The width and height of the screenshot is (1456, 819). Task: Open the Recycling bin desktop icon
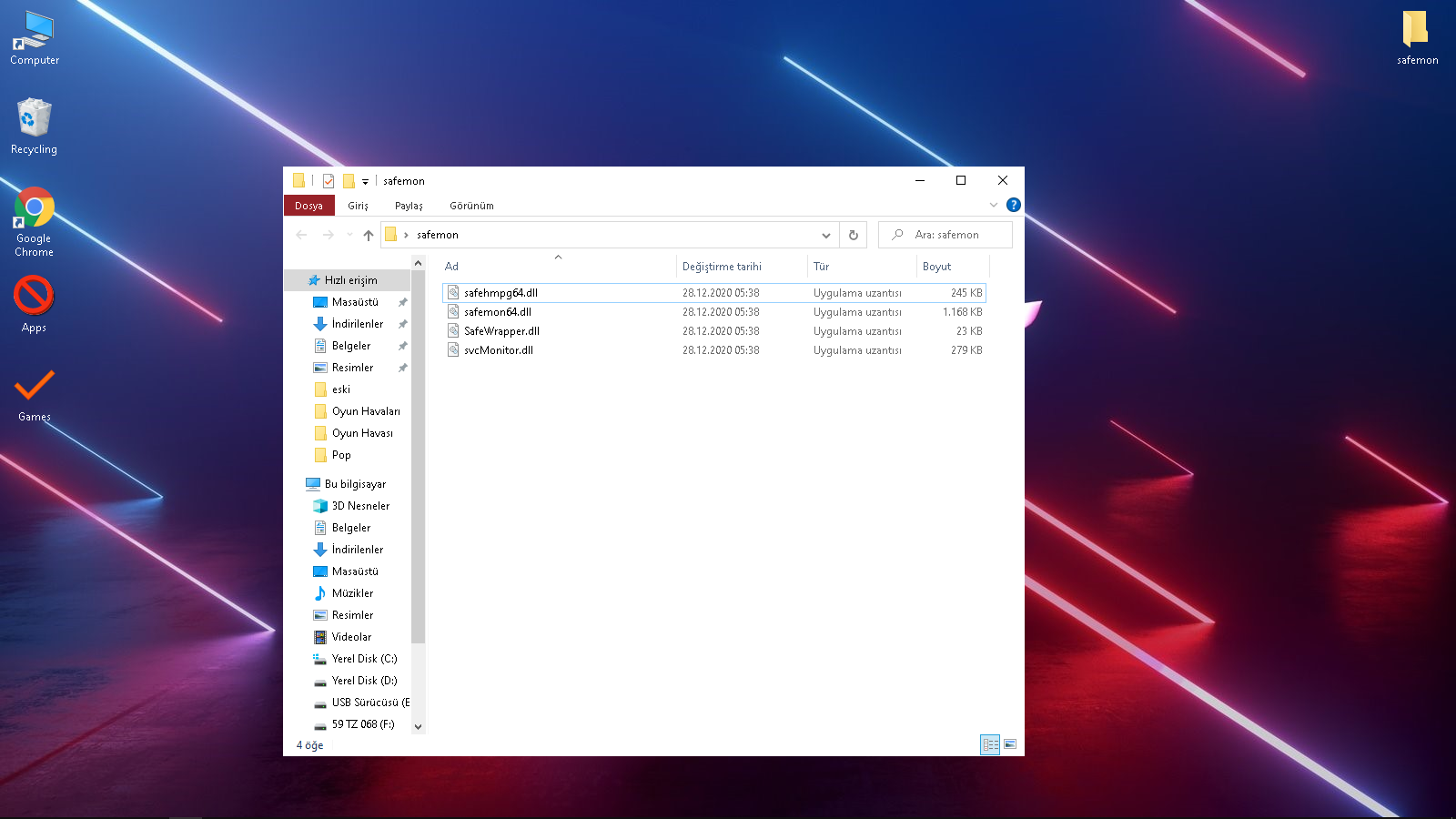coord(35,126)
